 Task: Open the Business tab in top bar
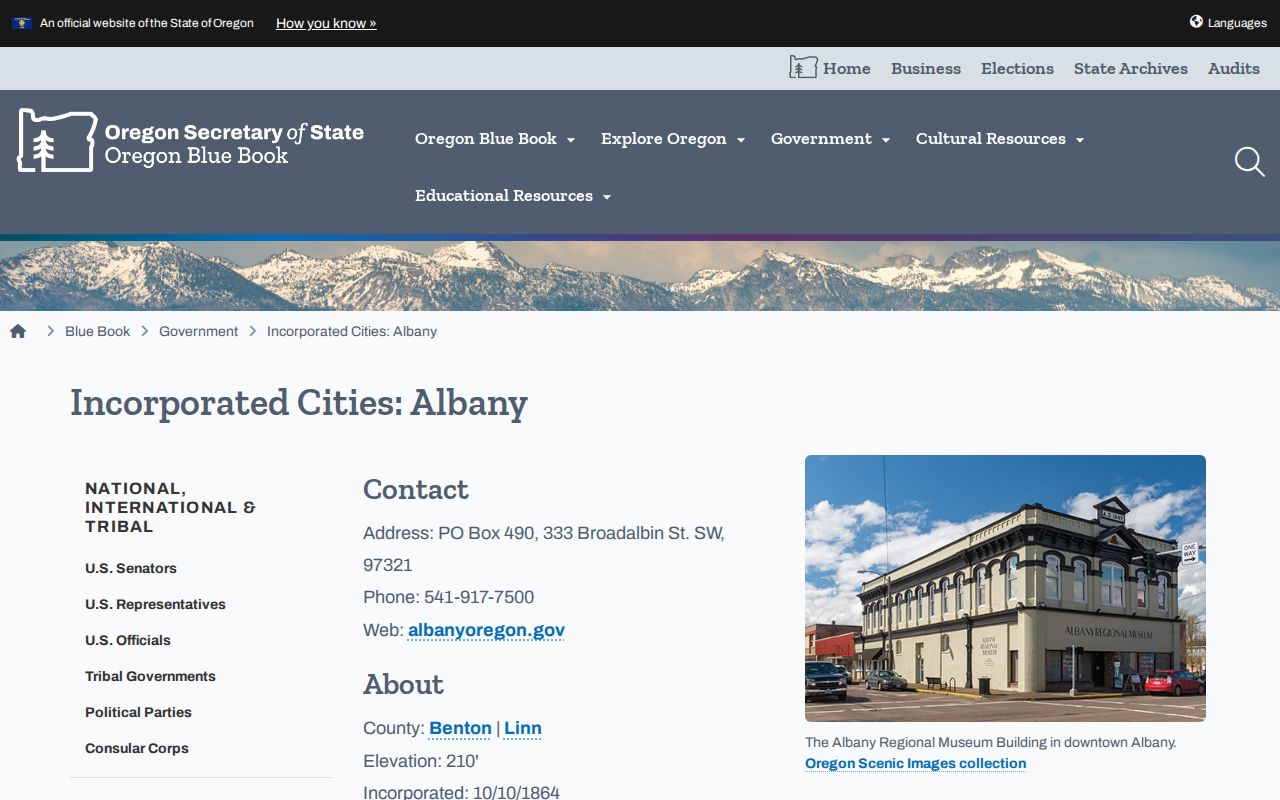click(x=926, y=68)
